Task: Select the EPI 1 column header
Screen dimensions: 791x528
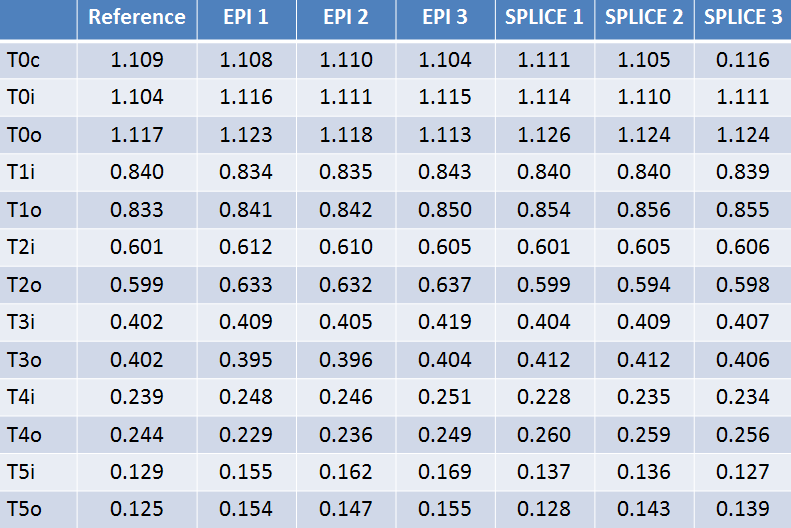Action: pos(246,18)
